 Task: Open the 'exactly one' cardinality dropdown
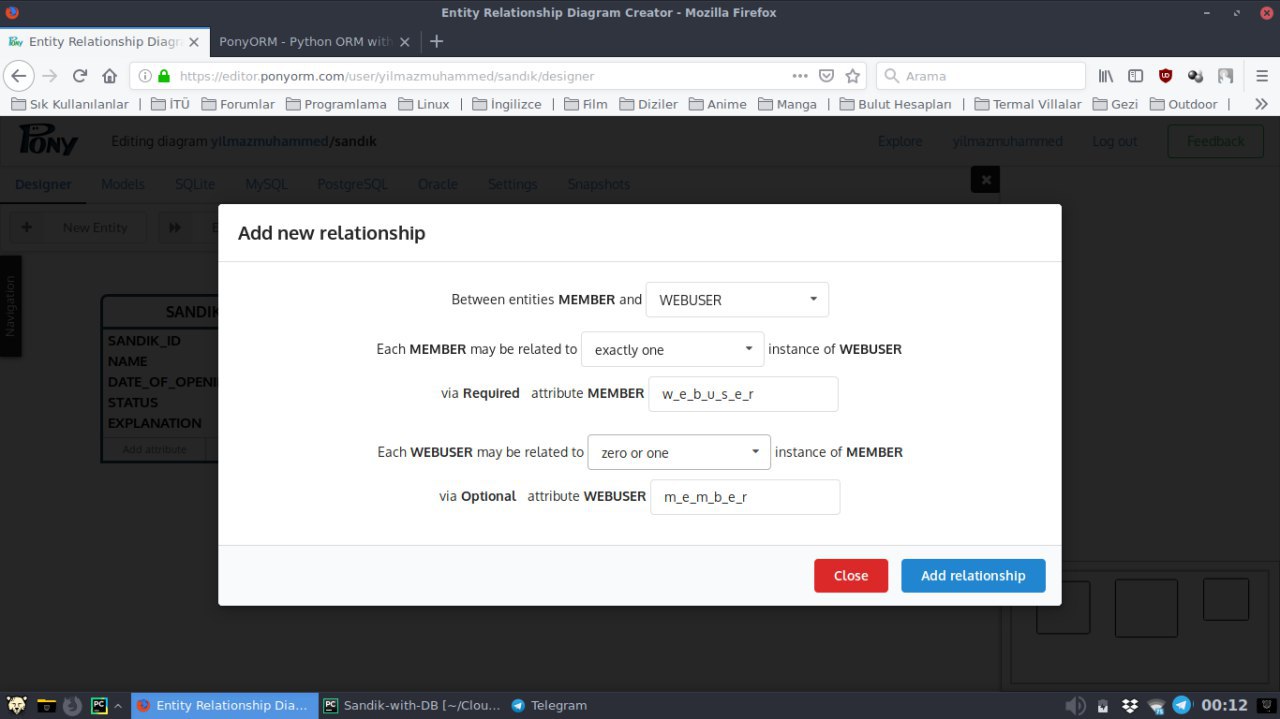coord(672,349)
